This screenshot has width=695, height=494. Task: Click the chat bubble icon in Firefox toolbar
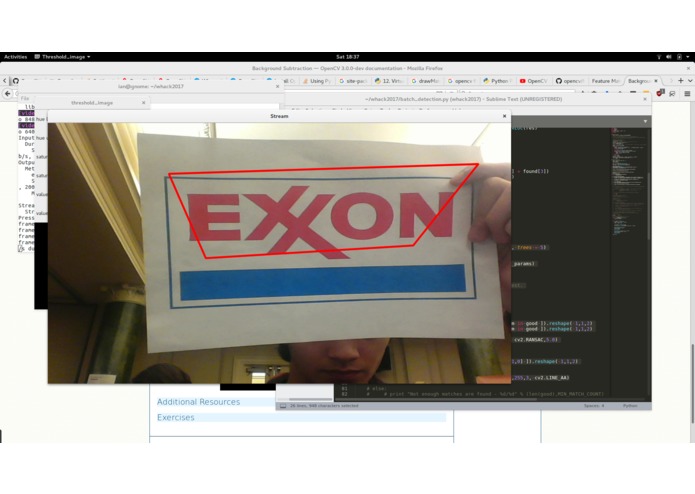click(673, 93)
